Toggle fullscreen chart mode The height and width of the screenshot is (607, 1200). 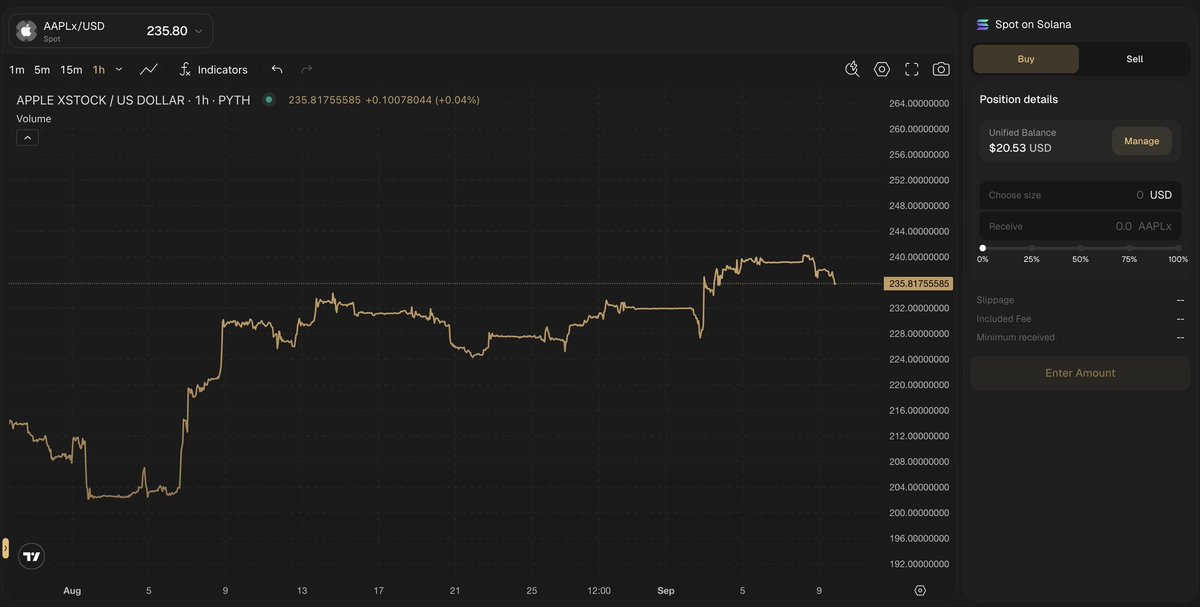911,69
